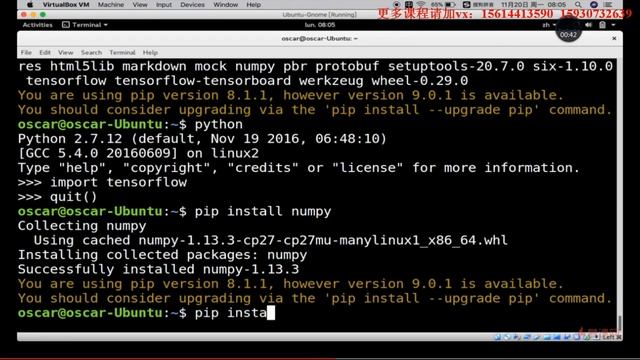Expand the zh input source dropdown
Viewport: 640px width, 360px height.
(x=549, y=25)
